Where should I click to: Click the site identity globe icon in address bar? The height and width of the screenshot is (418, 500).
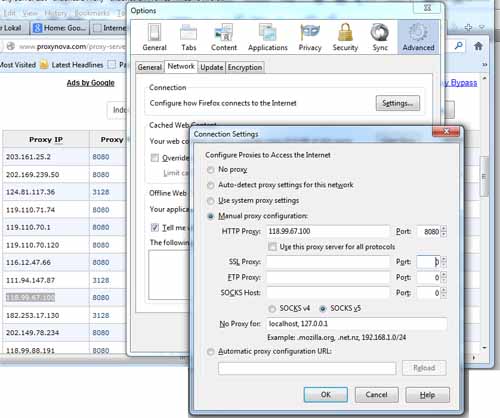point(11,46)
